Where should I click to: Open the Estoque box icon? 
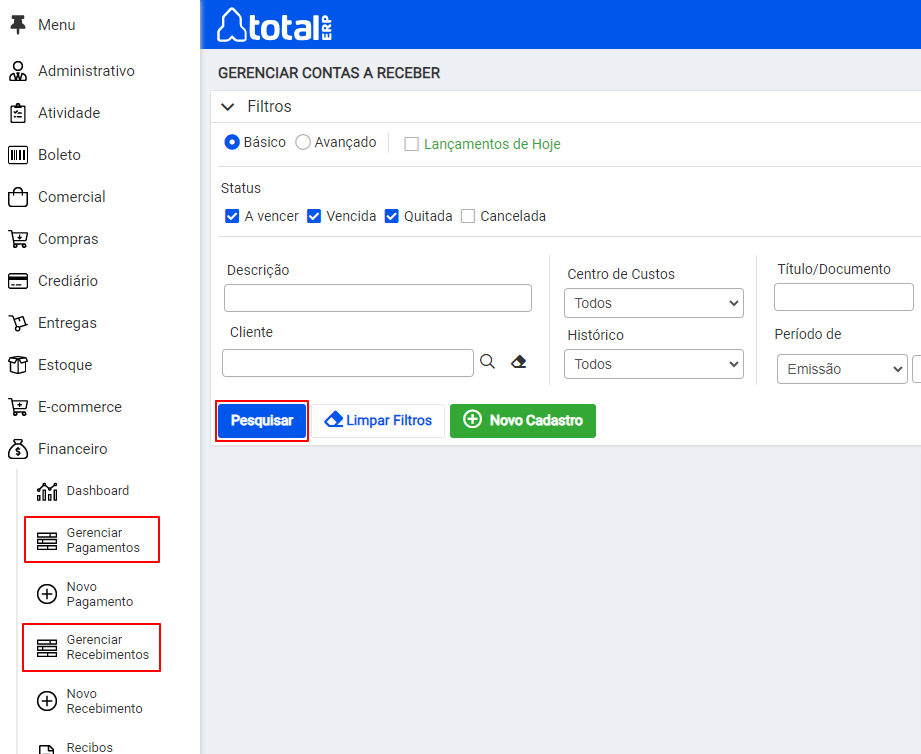(18, 365)
